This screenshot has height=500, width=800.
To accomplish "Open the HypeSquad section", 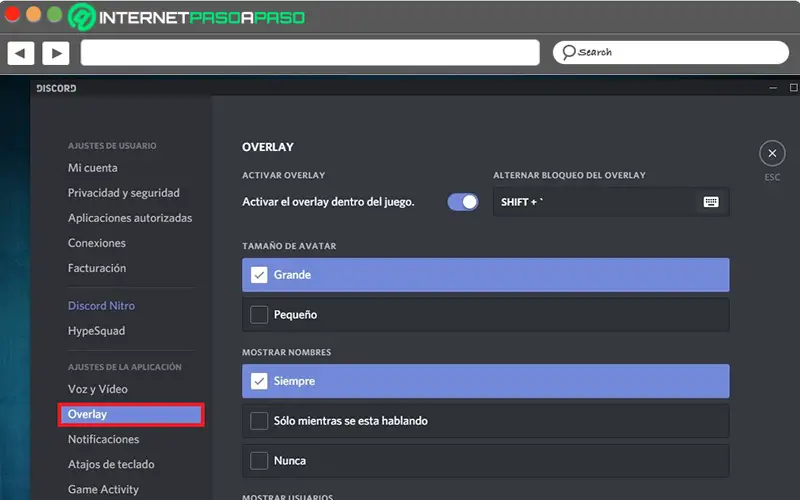I will point(96,331).
